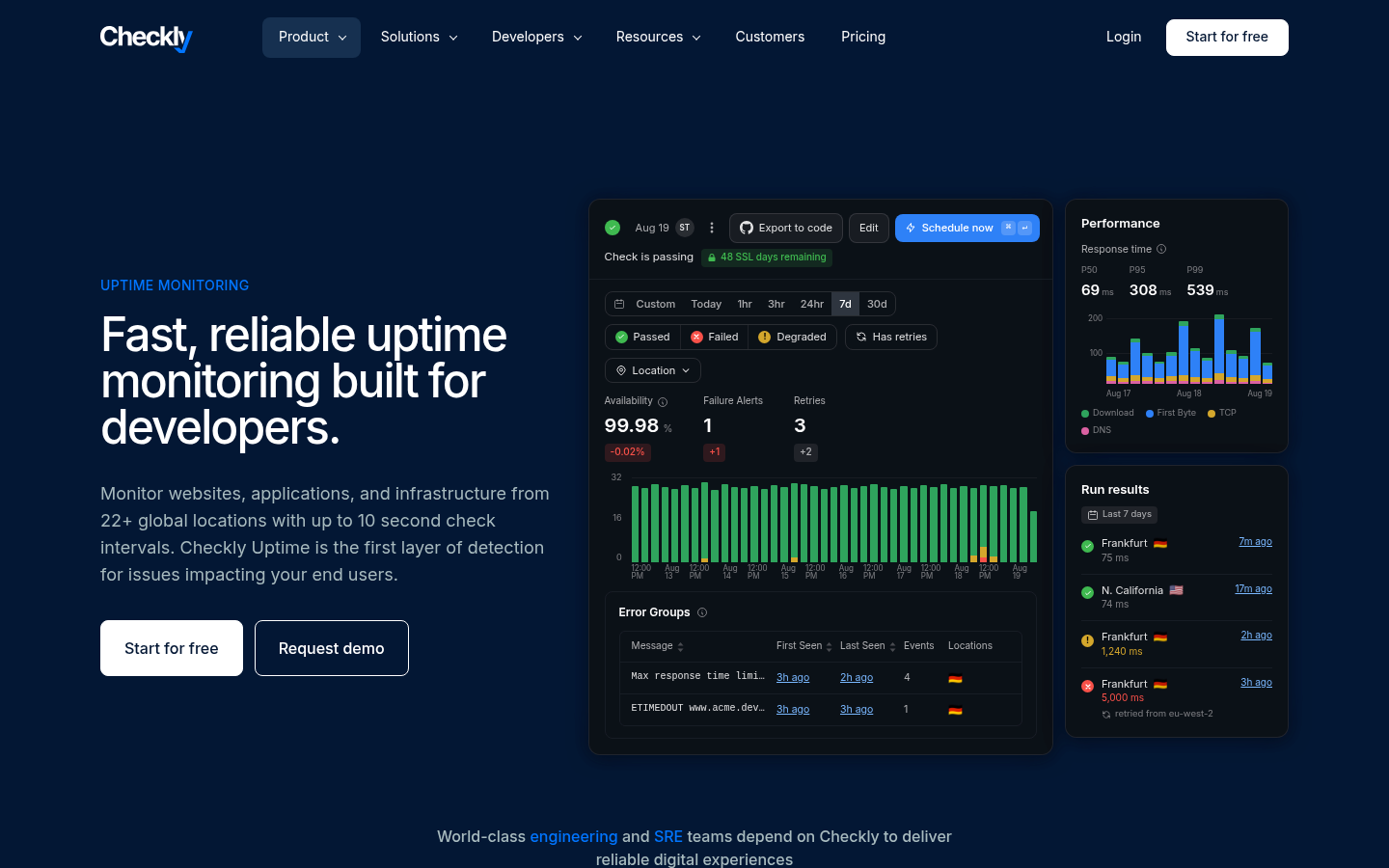Select the 3hr time range

[776, 304]
